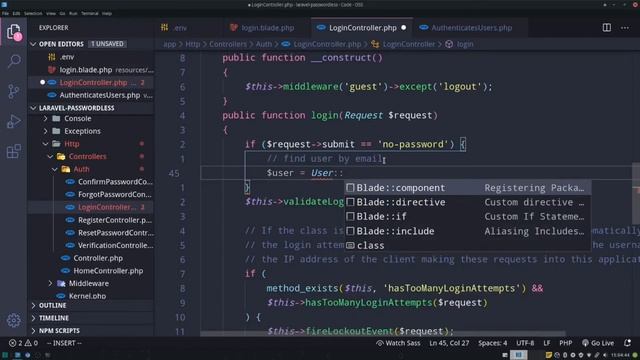Change indentation via Spaces: 4
This screenshot has height=360, width=640.
(493, 343)
